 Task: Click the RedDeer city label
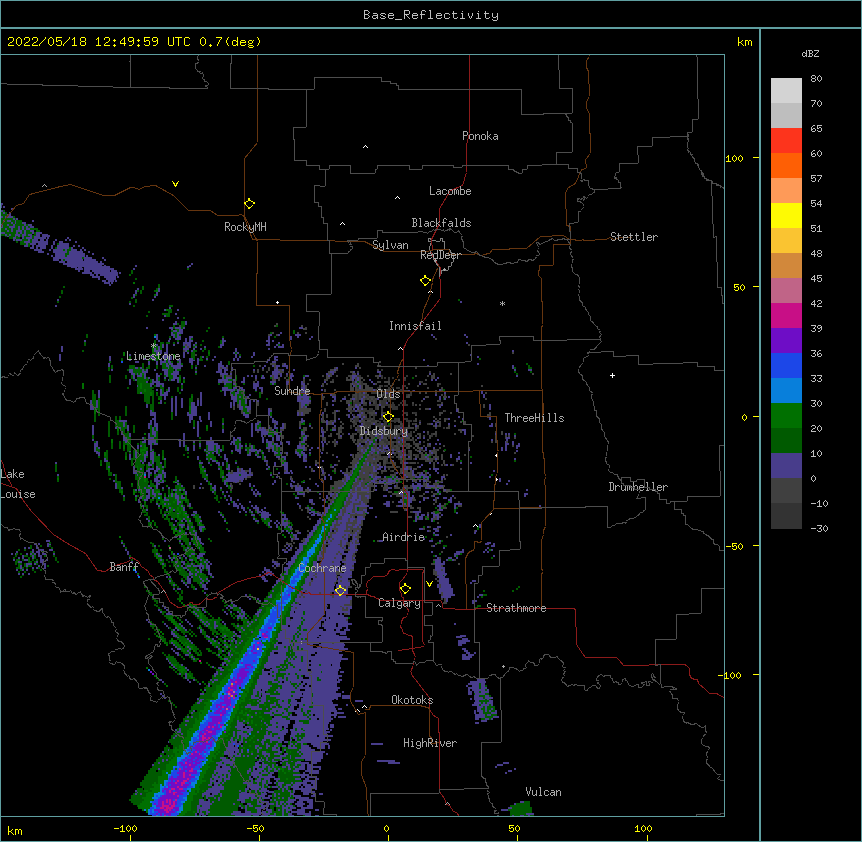click(440, 255)
